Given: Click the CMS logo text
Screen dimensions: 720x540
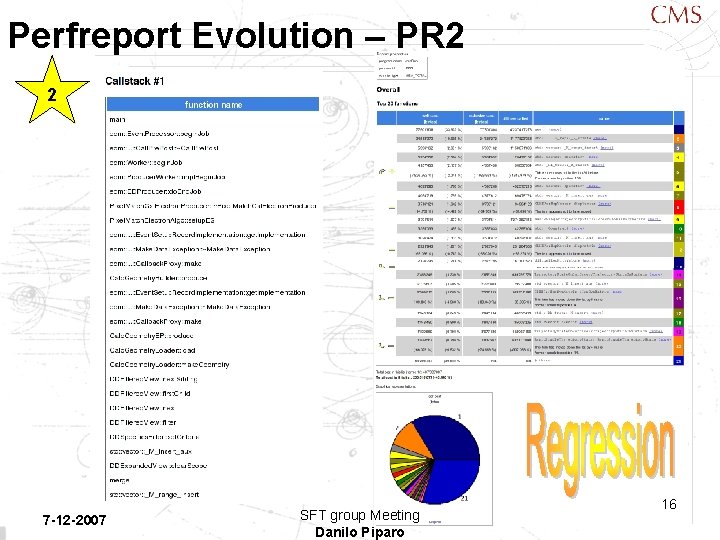Looking at the screenshot, I should [676, 15].
